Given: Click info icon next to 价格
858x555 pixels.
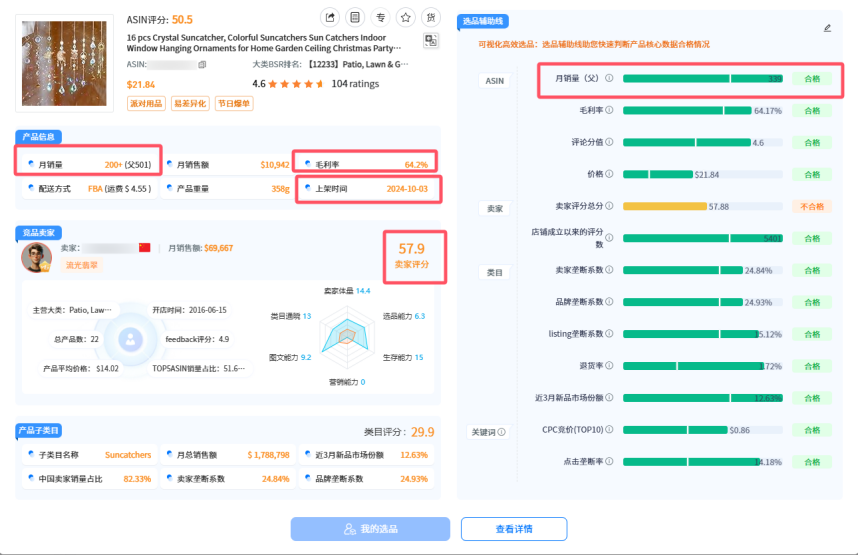Looking at the screenshot, I should 609,174.
